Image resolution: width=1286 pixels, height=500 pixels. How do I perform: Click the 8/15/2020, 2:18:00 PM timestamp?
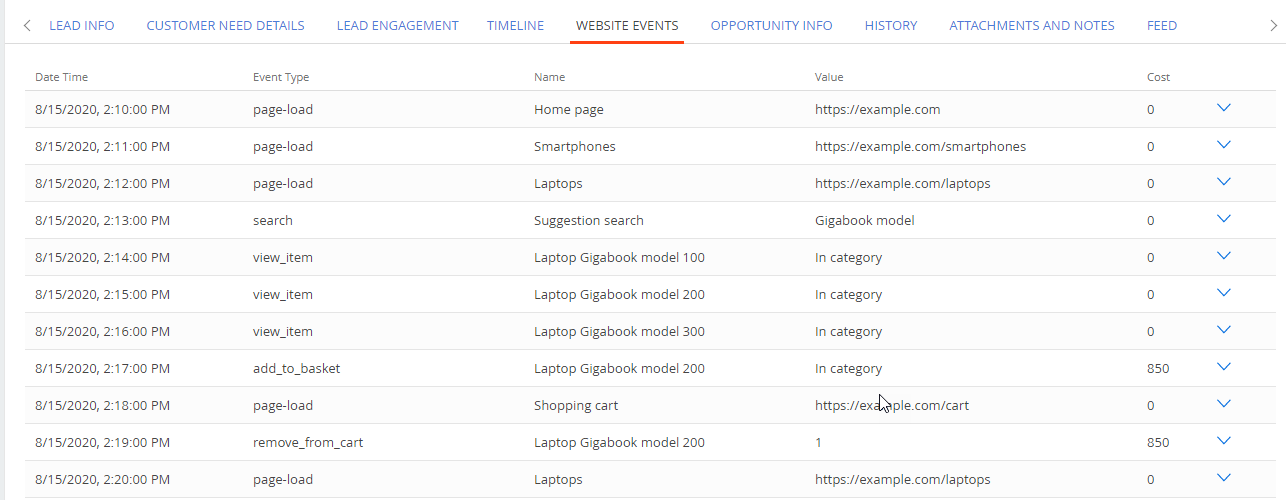pos(102,406)
